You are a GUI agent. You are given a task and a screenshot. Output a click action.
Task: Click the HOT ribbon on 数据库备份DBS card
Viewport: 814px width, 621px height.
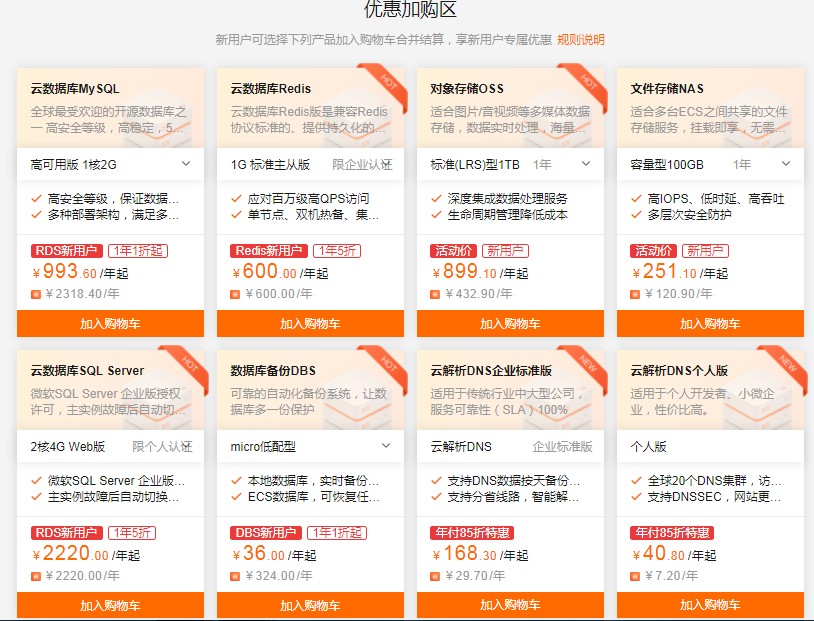tap(387, 365)
